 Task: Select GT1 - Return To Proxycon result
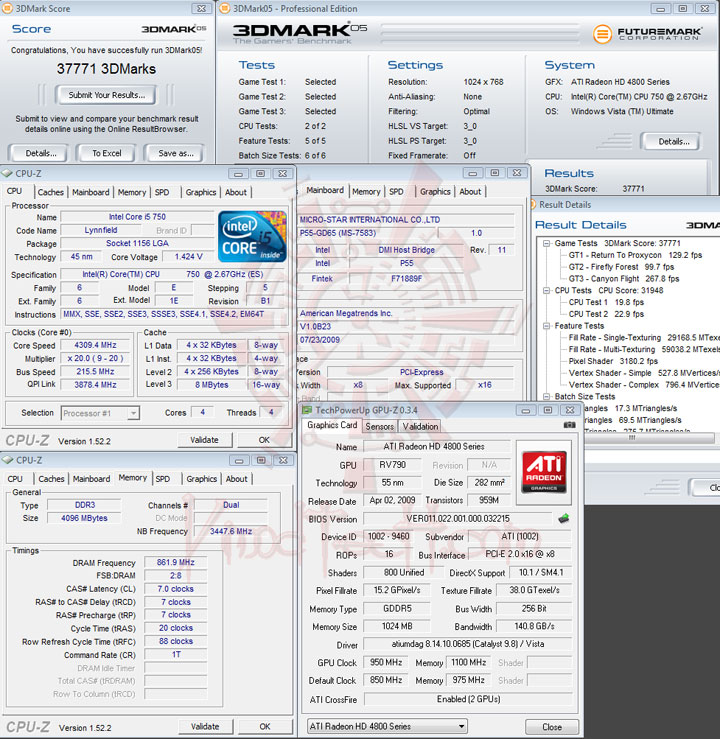635,255
